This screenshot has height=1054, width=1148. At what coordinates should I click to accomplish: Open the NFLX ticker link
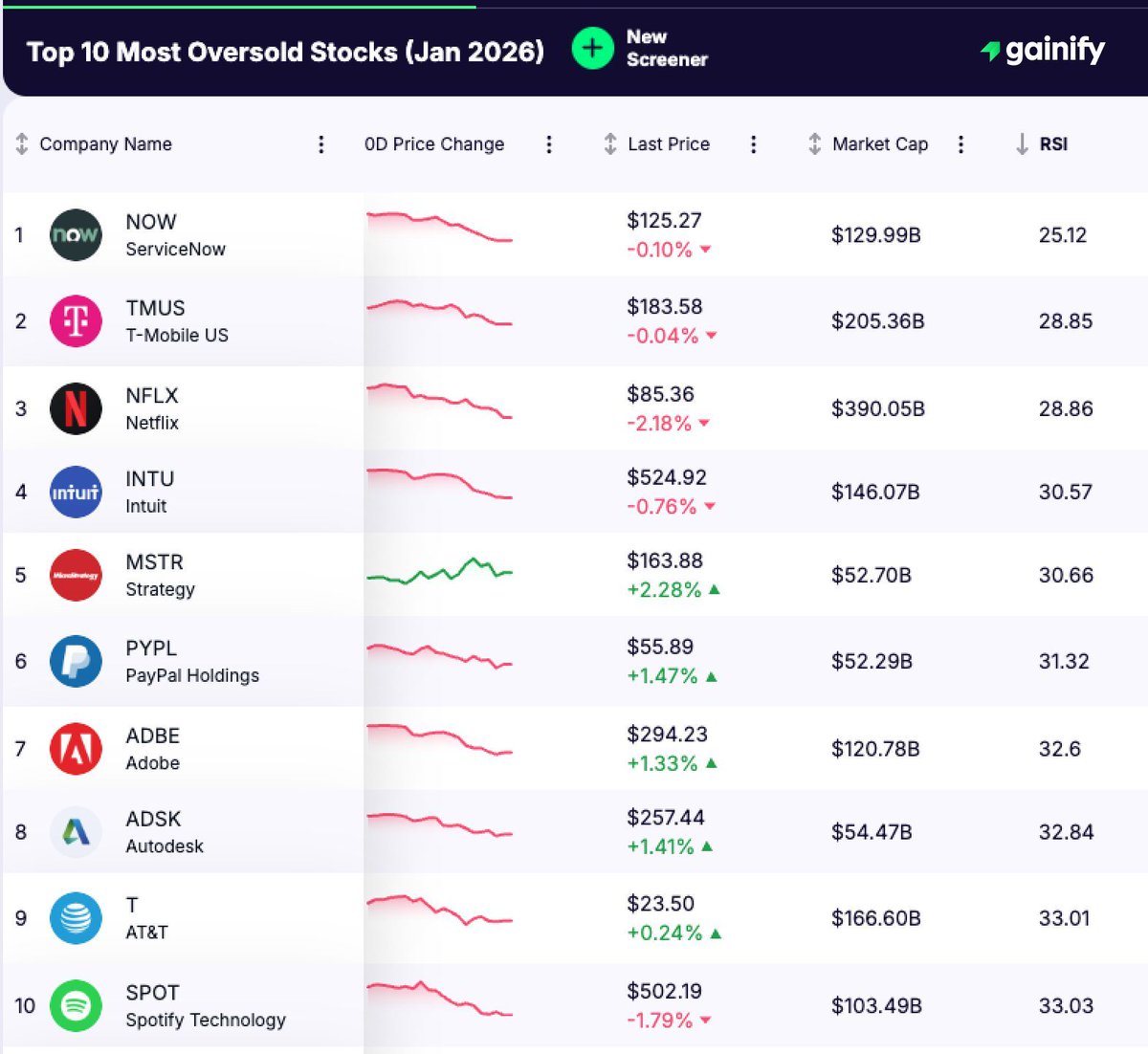(x=152, y=395)
